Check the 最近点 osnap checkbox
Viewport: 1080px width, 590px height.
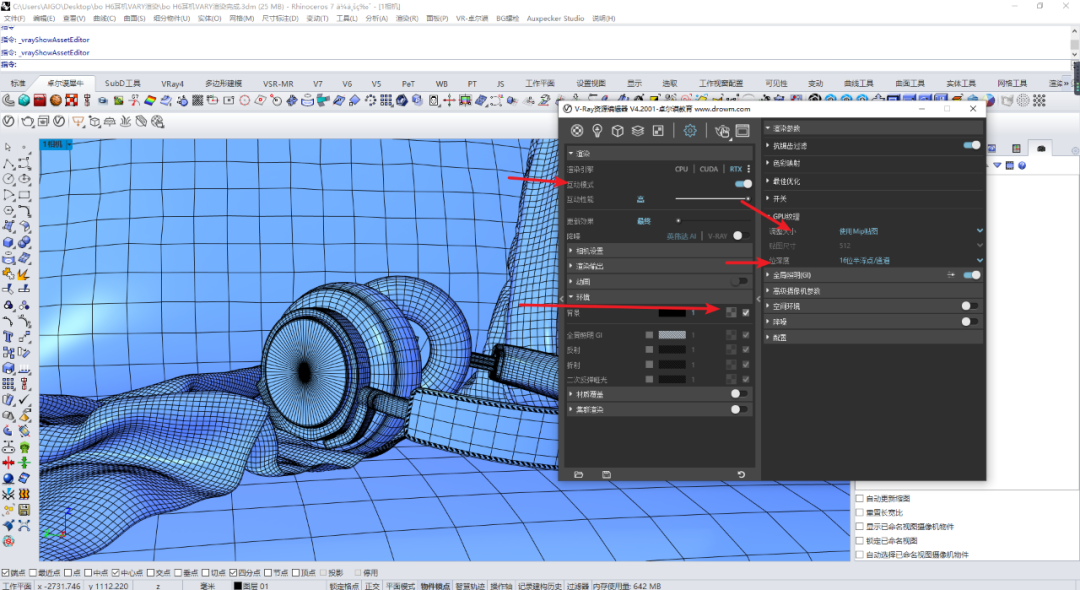click(x=33, y=573)
